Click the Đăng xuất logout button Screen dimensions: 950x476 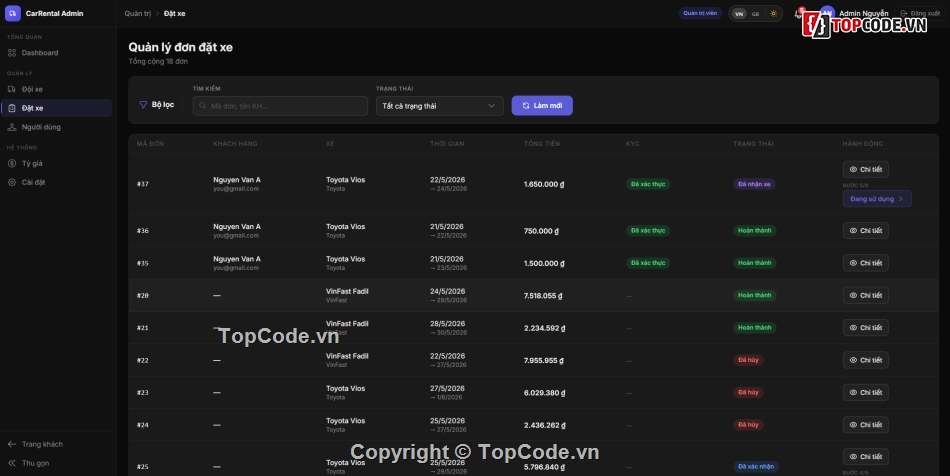(920, 13)
